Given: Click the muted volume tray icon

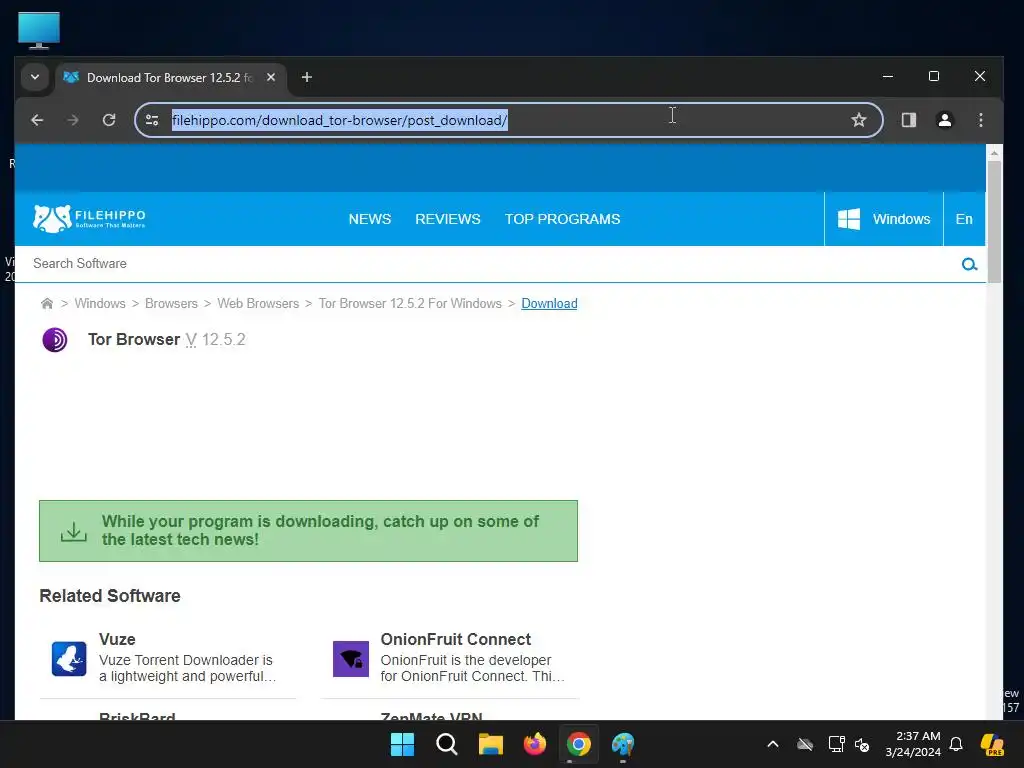Looking at the screenshot, I should 862,744.
